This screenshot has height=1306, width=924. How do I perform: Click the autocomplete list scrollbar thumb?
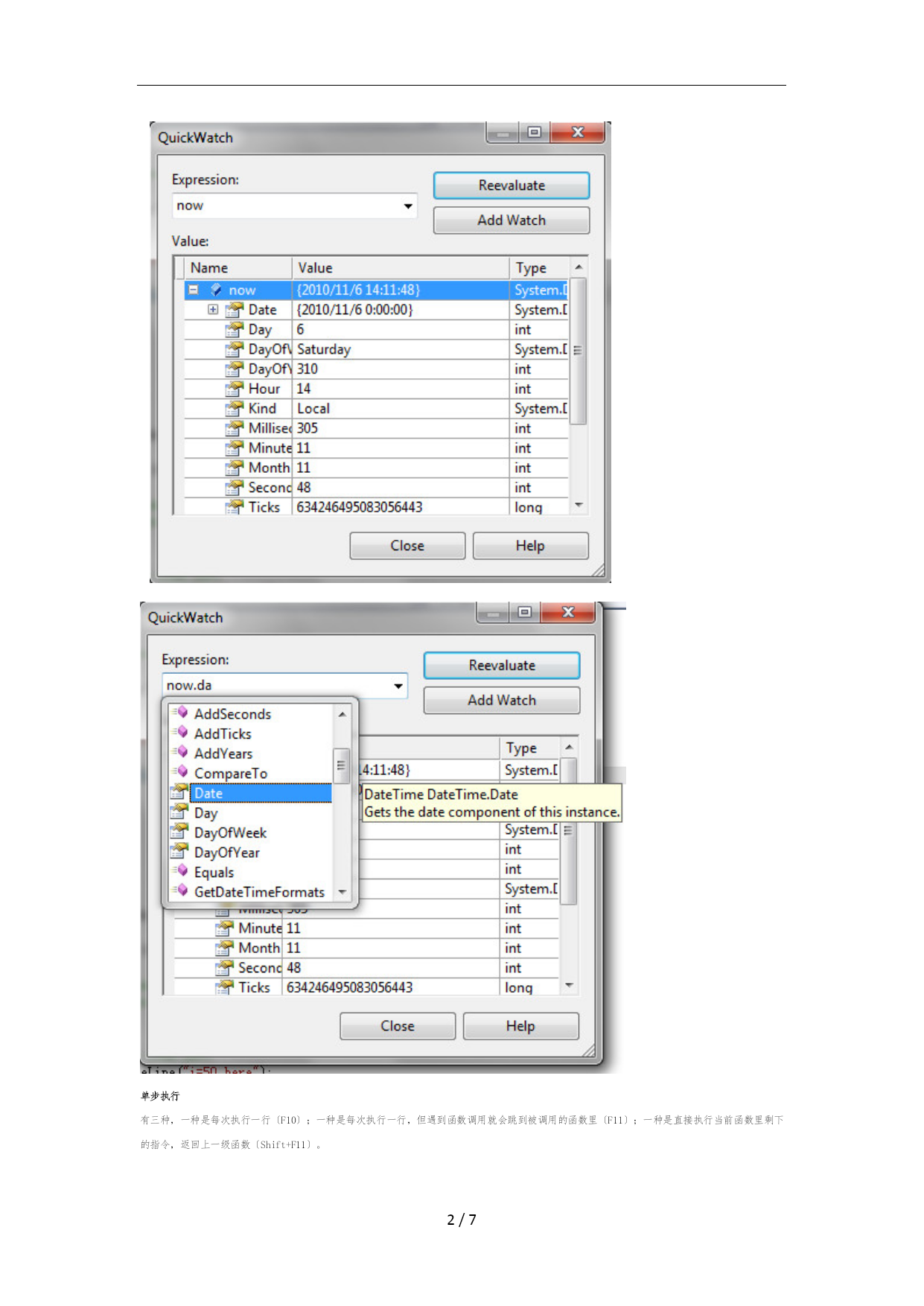click(x=342, y=766)
